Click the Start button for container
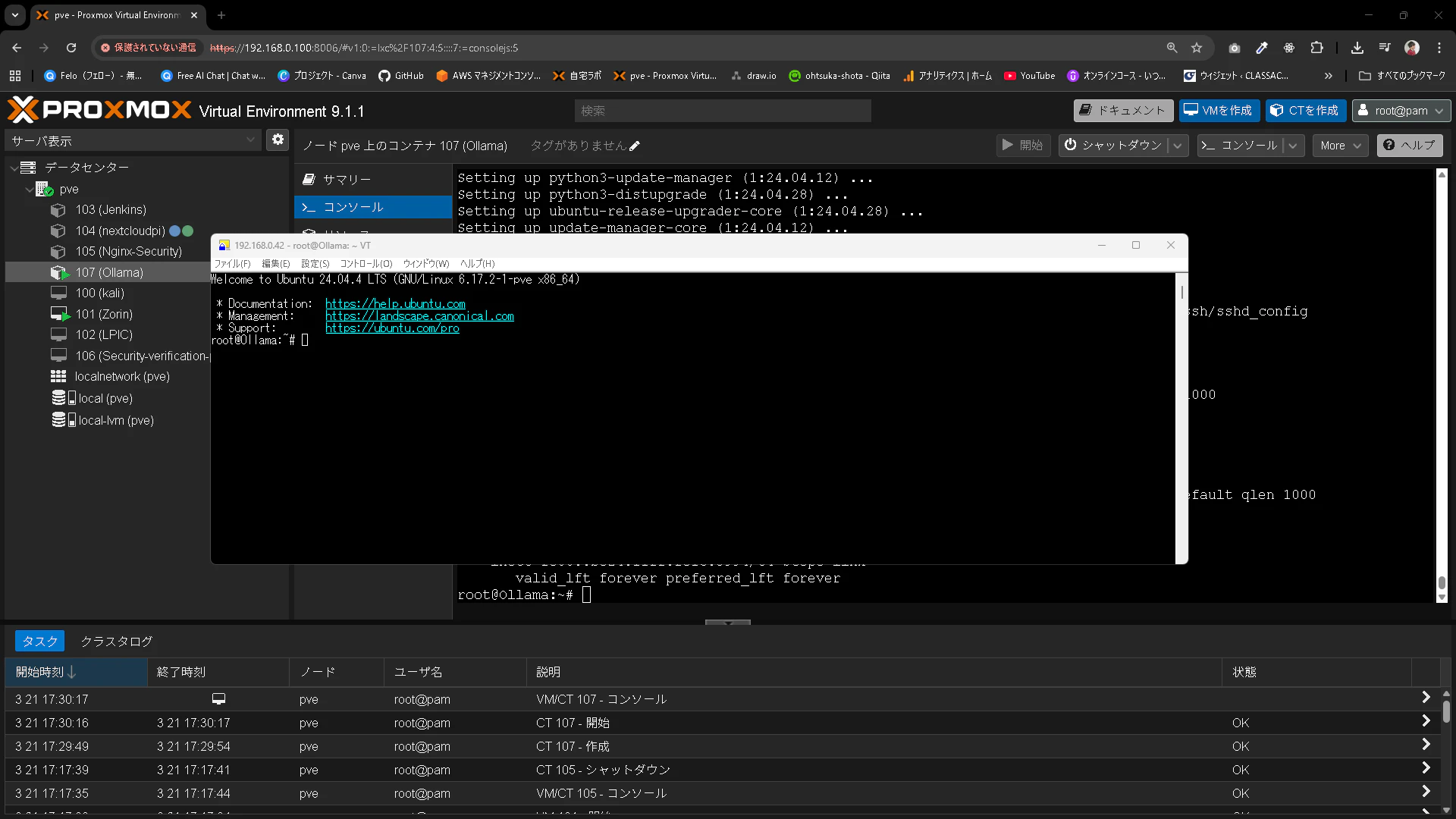Screen dimensions: 1456x819 pyautogui.click(x=1022, y=146)
